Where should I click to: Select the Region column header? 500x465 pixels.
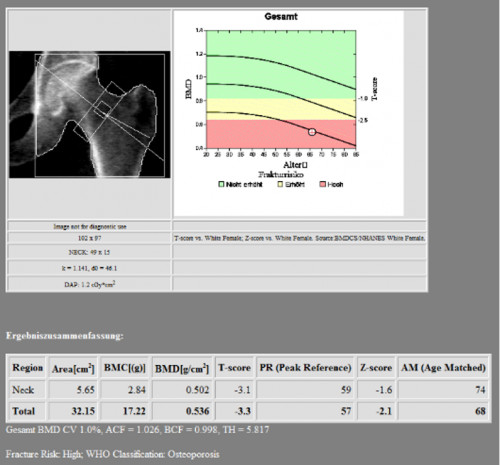(28, 367)
